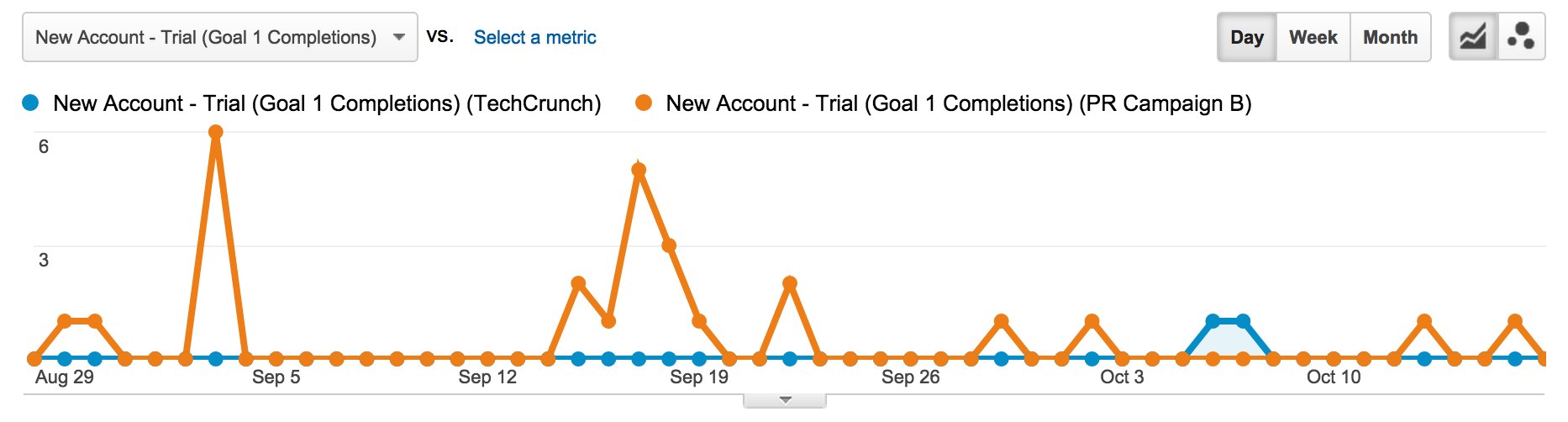The width and height of the screenshot is (1568, 422).
Task: Click the orange PR Campaign B legend dot
Action: 644,103
